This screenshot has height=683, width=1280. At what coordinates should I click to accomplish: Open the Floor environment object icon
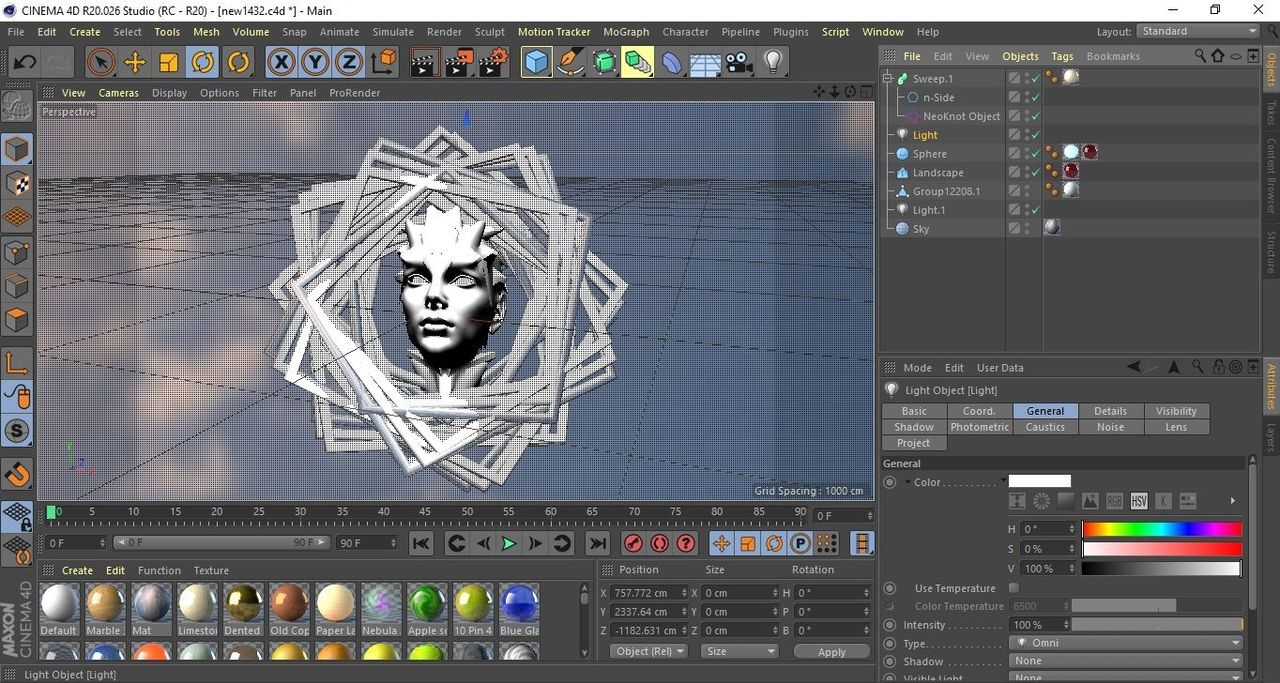(x=706, y=62)
